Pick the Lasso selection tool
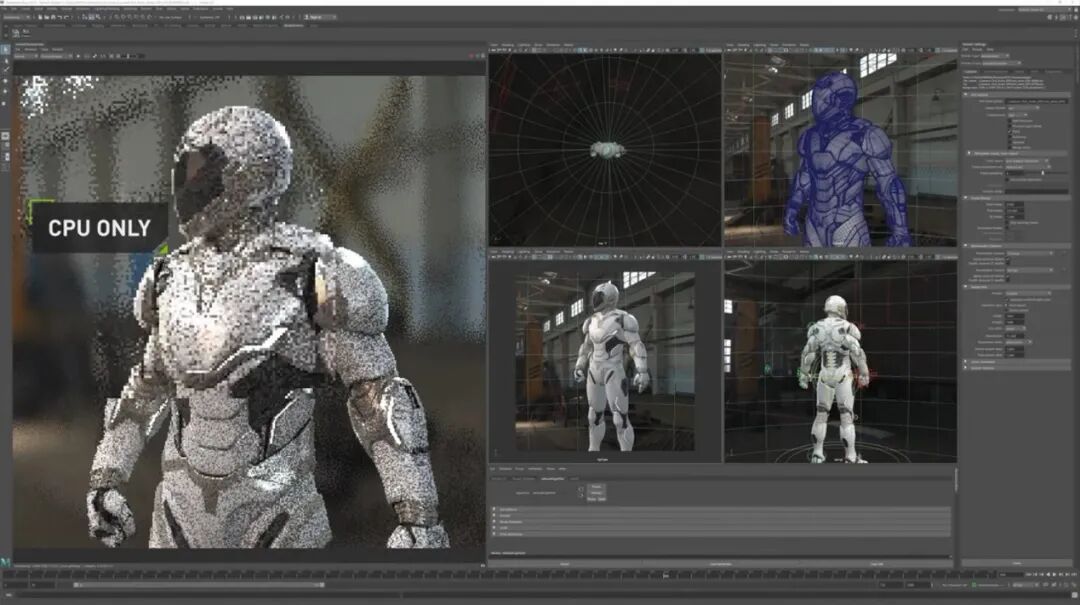1080x605 pixels. coord(5,59)
